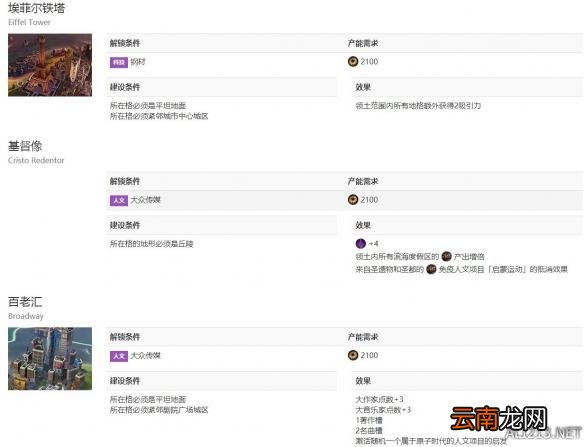584x447 pixels.
Task: Click the 产能需求 header under 埃菲尔铁塔
Action: point(363,43)
